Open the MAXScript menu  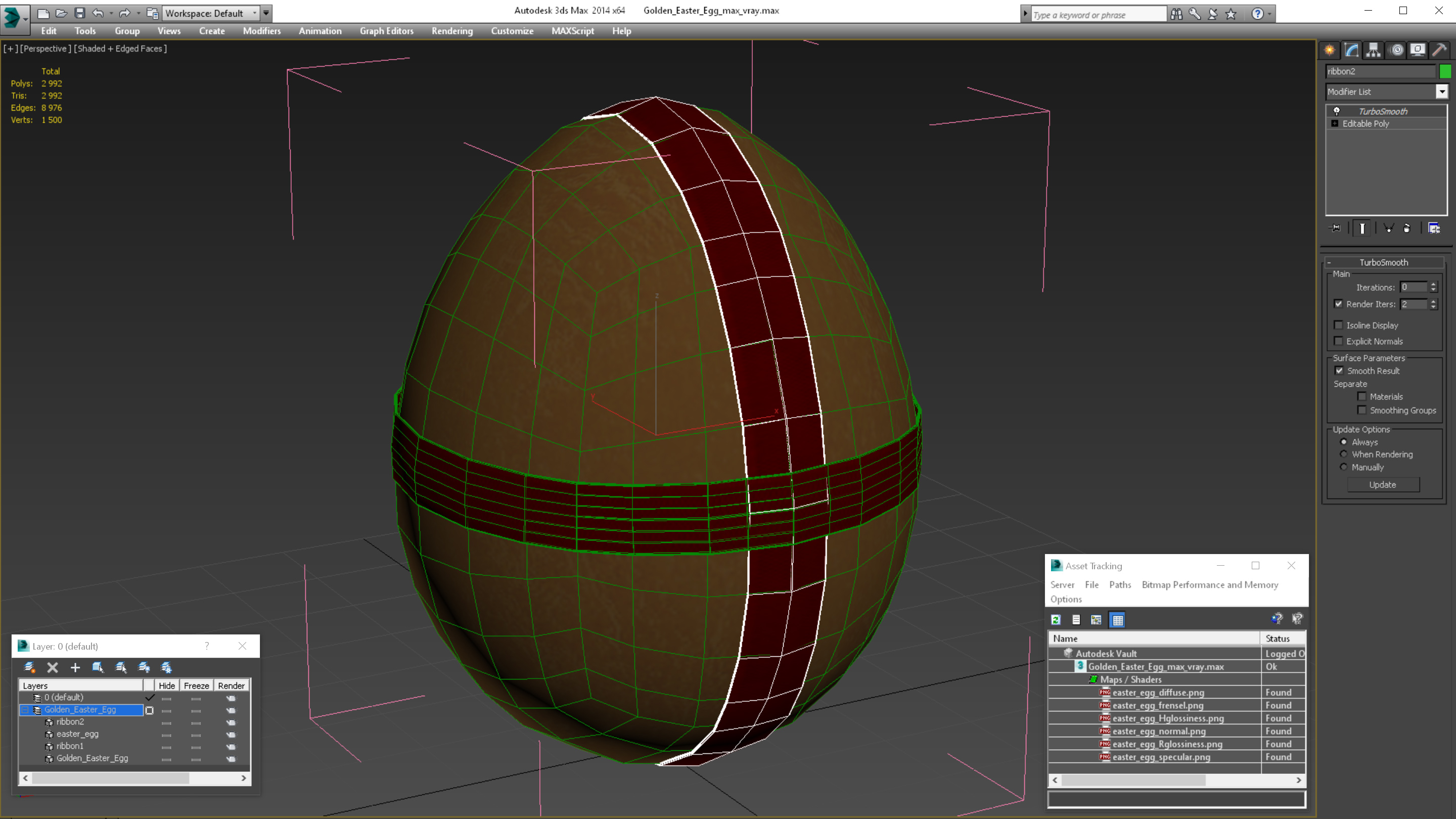click(x=573, y=31)
